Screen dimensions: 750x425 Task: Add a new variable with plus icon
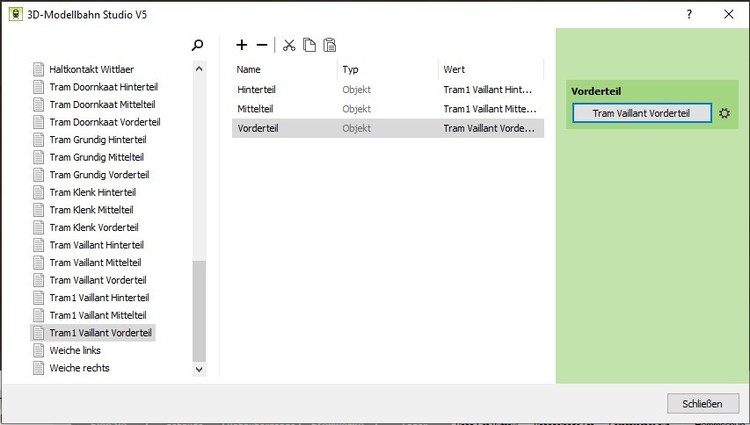point(242,45)
